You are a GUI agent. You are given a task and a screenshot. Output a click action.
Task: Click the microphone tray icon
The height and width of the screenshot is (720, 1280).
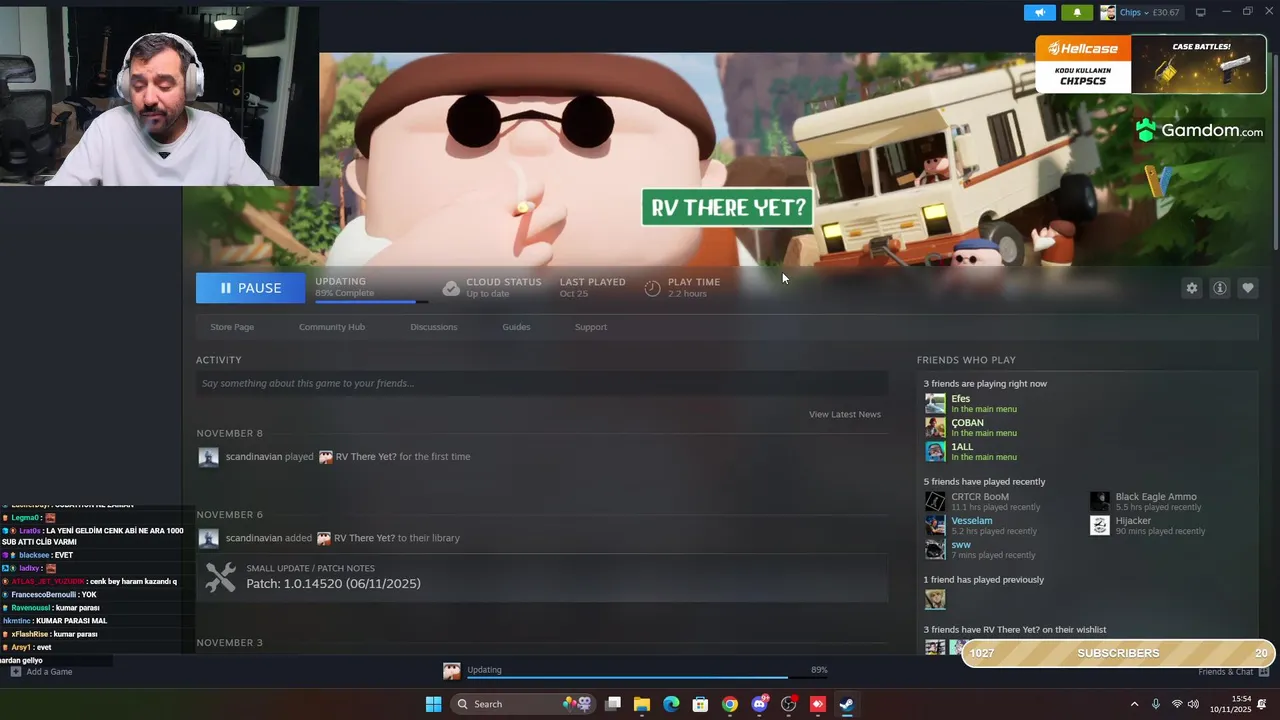1156,704
